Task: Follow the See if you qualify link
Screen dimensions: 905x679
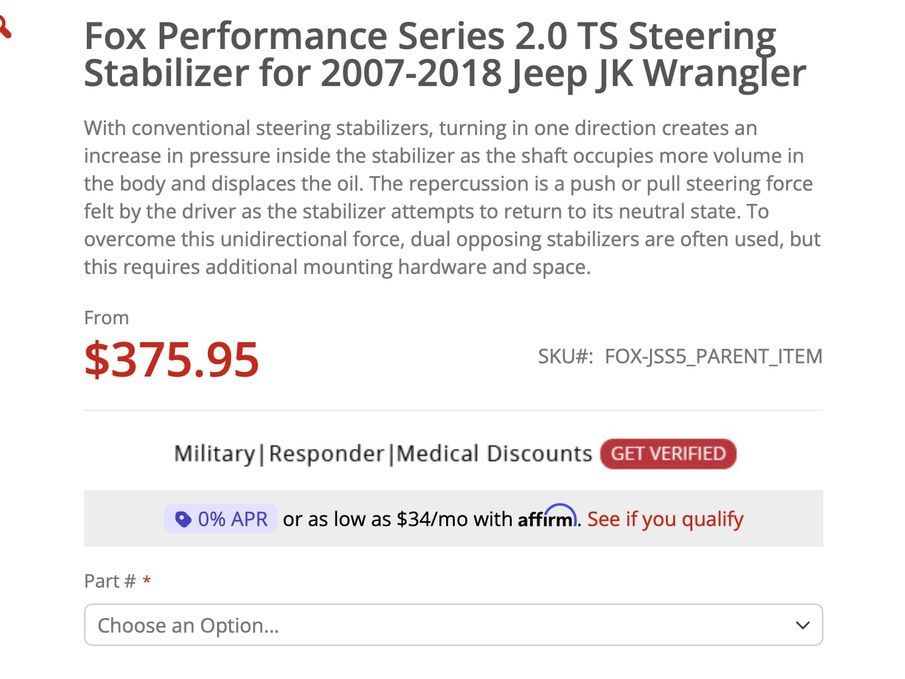Action: pos(665,519)
